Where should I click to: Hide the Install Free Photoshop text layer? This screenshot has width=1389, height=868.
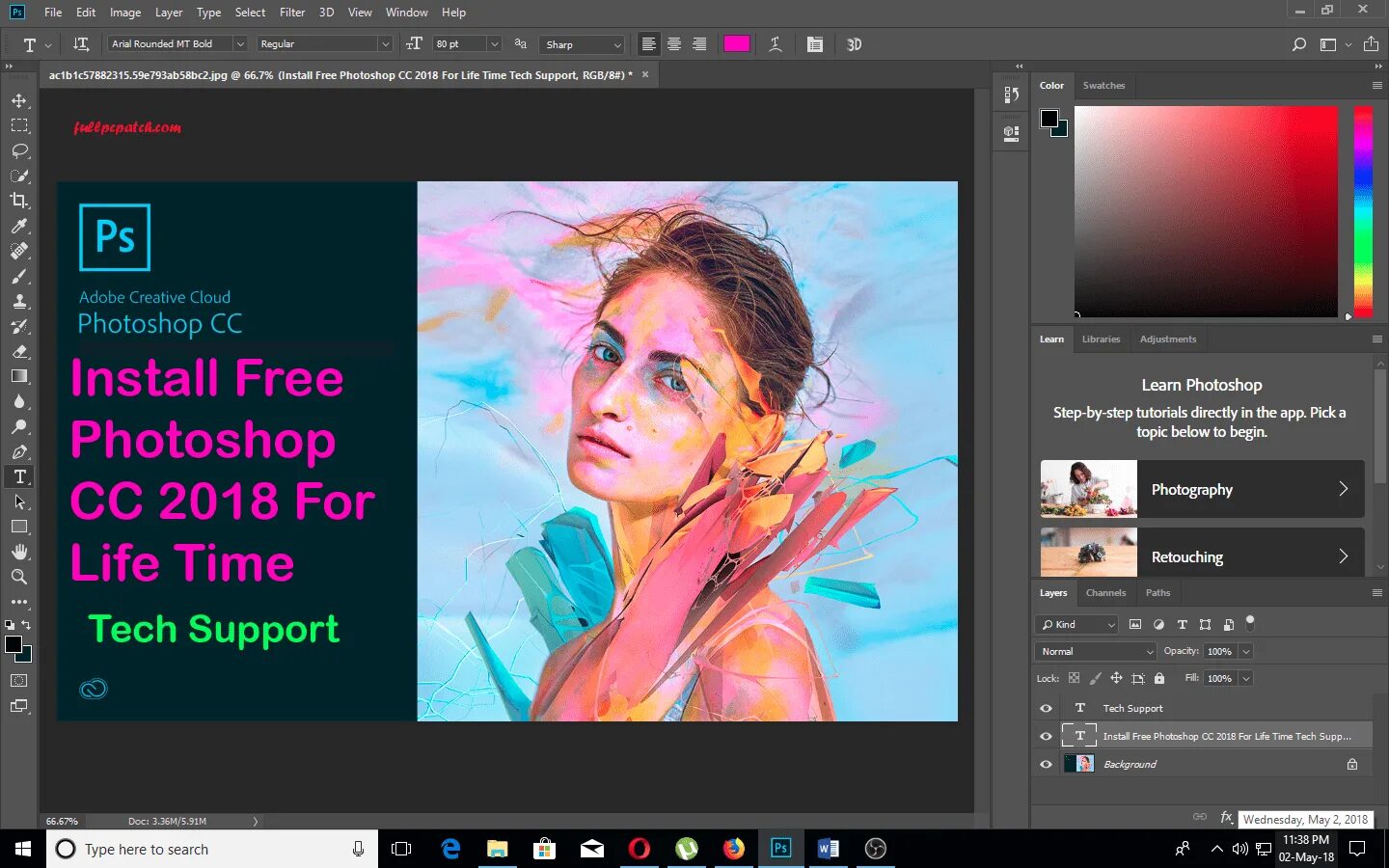[x=1046, y=736]
